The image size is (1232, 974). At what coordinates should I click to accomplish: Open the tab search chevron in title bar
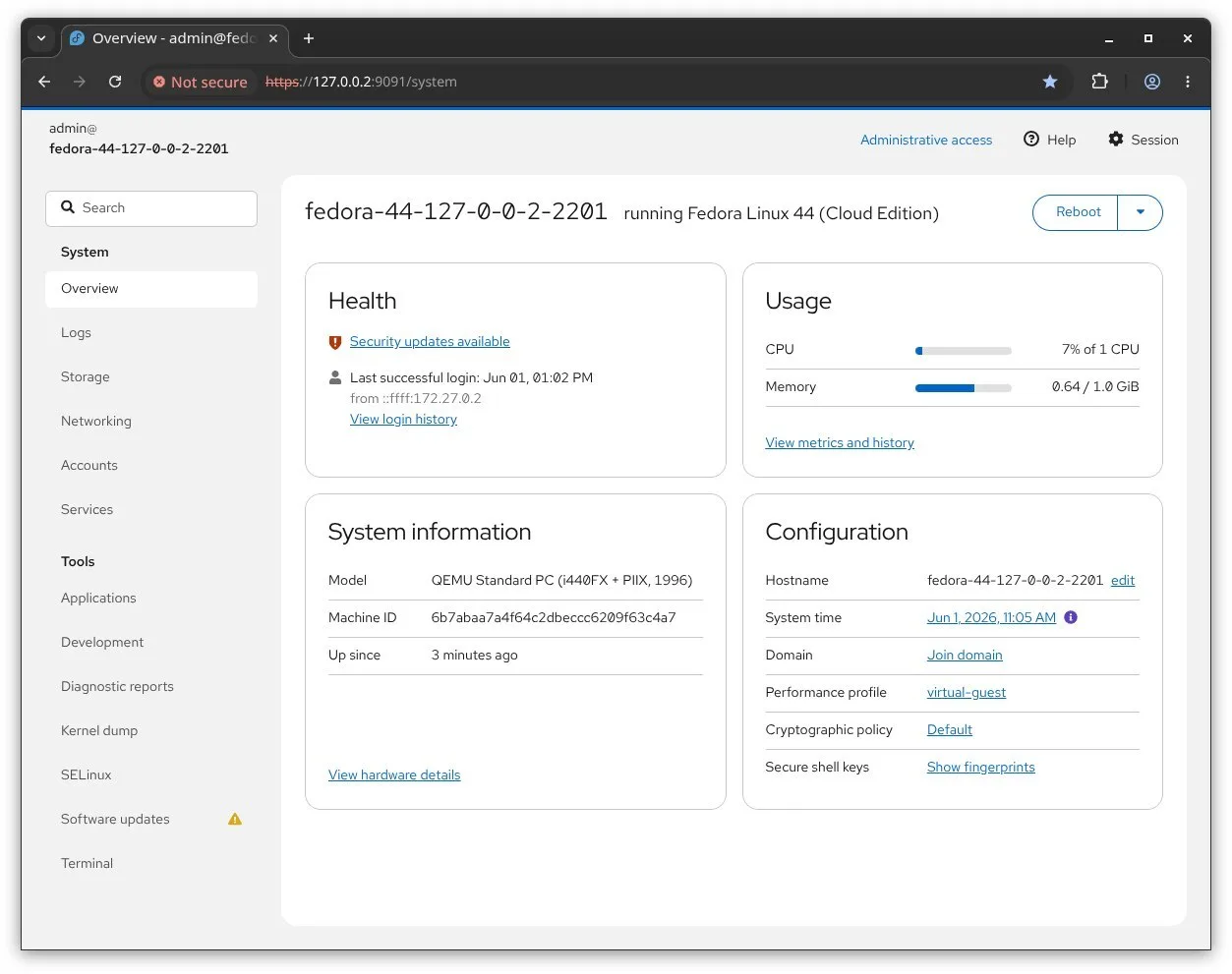(x=41, y=38)
